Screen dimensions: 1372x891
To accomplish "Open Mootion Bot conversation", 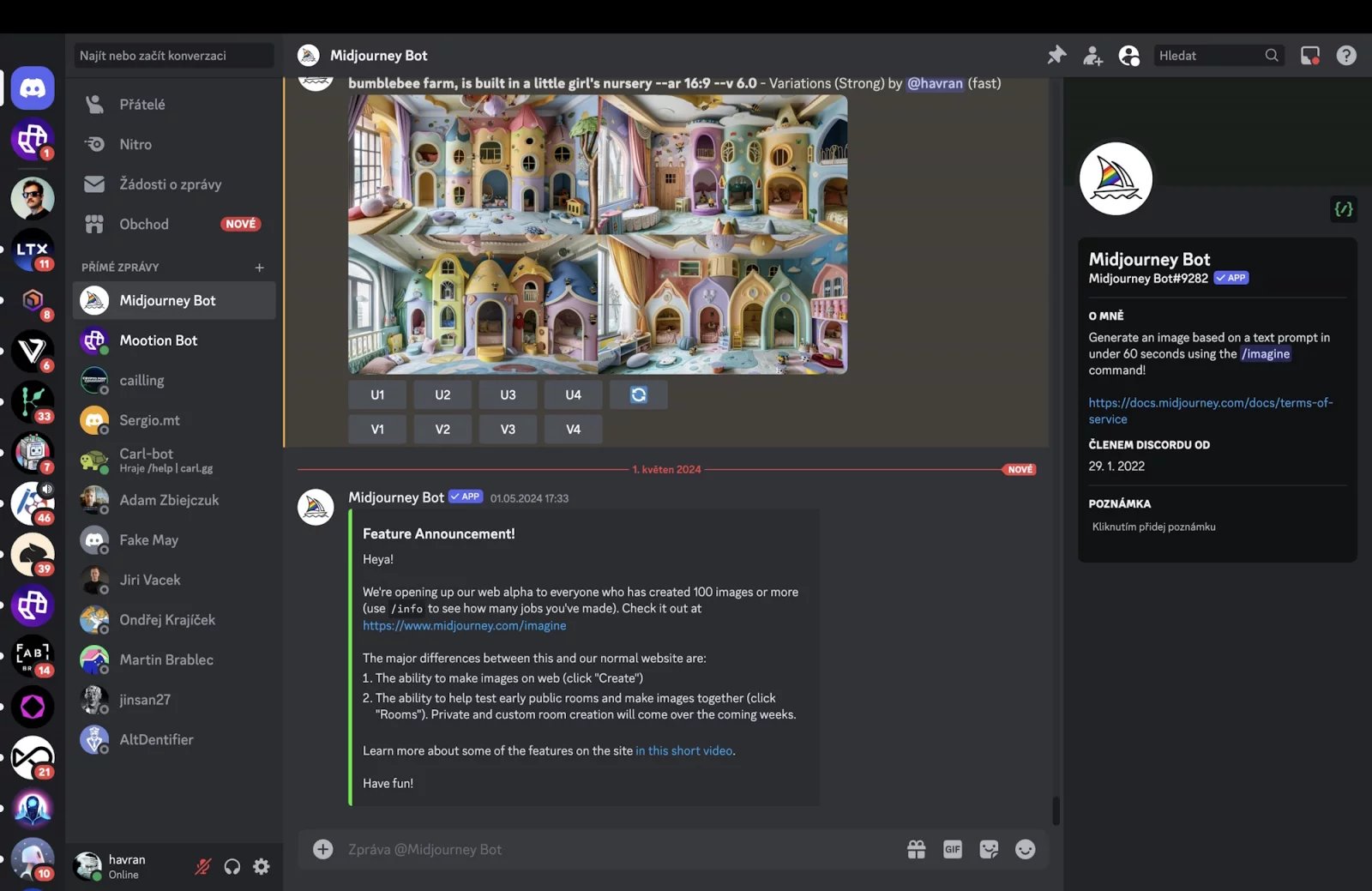I will [174, 340].
